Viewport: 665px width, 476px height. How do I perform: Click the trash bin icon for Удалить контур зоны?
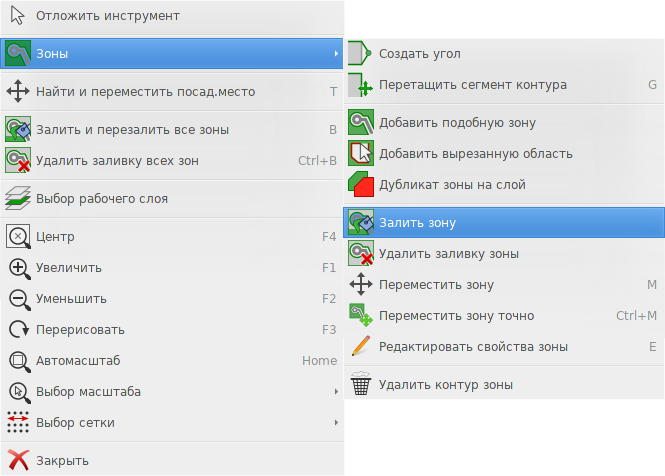coord(361,384)
